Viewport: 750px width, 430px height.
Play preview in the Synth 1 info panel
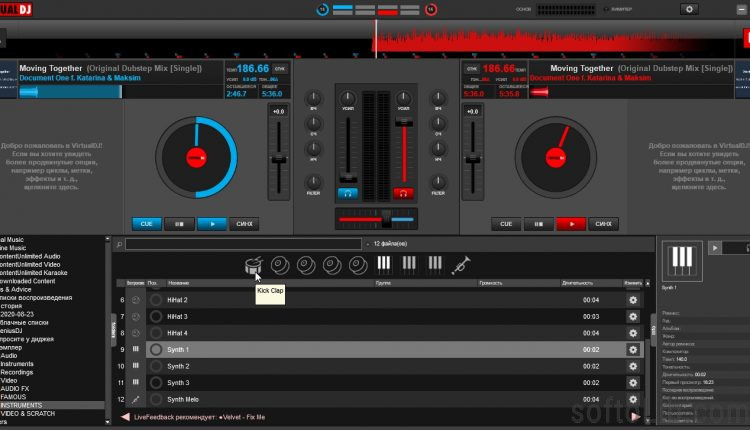tap(715, 248)
